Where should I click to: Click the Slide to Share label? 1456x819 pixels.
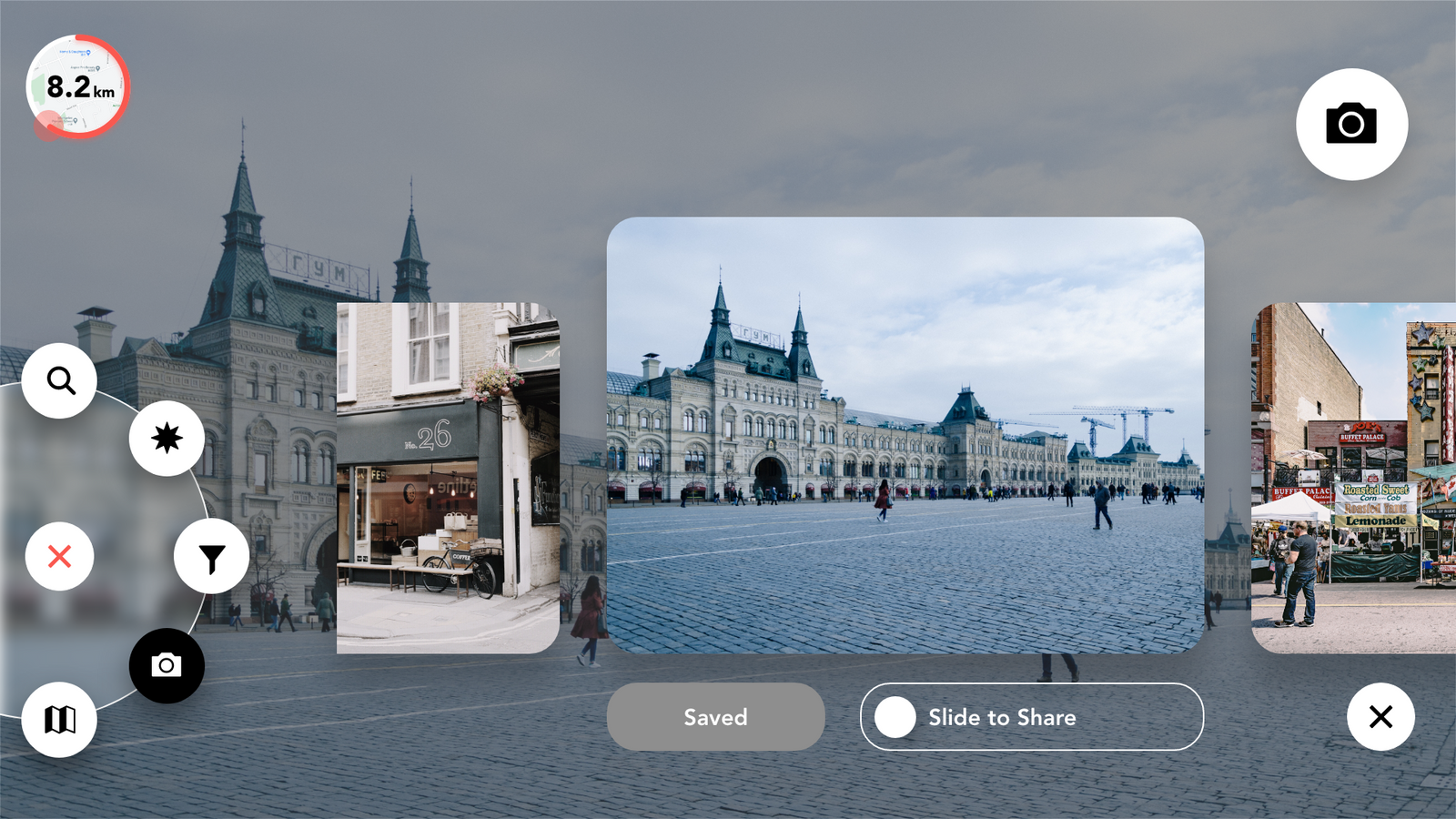click(x=1002, y=717)
